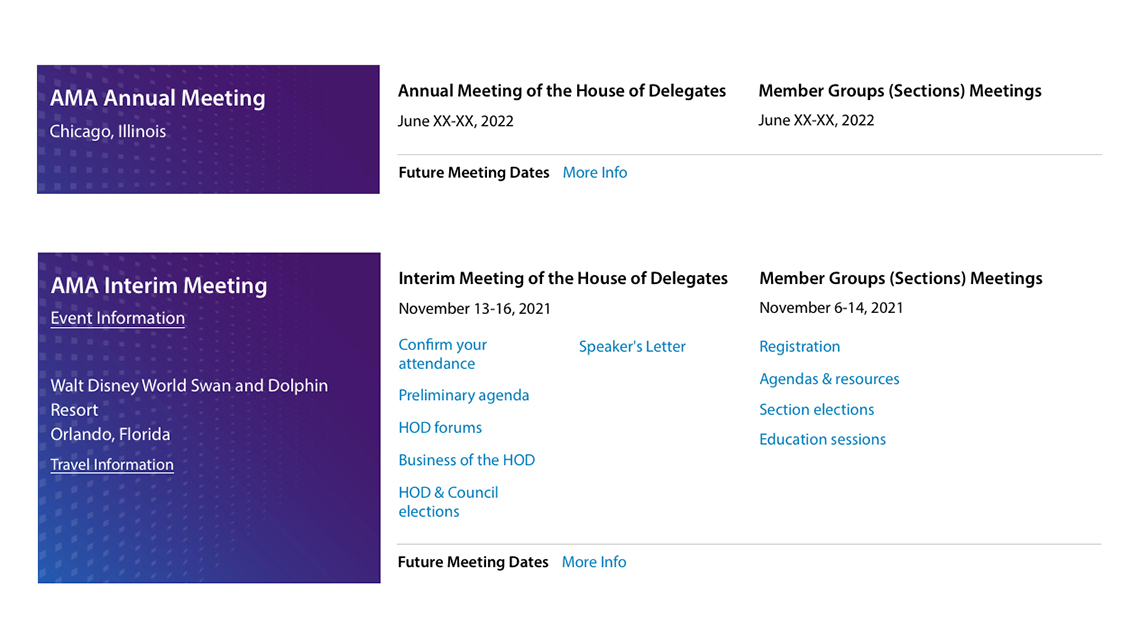The height and width of the screenshot is (642, 1140).
Task: Click the November 13-16, 2021 date text
Action: (x=474, y=309)
